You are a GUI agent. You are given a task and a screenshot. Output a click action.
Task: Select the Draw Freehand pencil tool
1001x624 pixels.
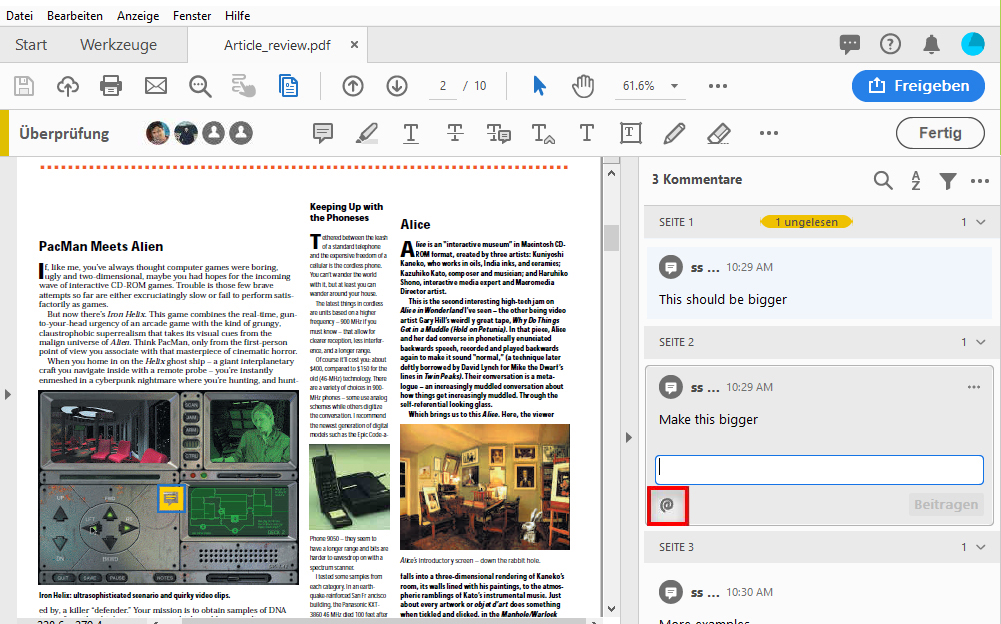675,133
